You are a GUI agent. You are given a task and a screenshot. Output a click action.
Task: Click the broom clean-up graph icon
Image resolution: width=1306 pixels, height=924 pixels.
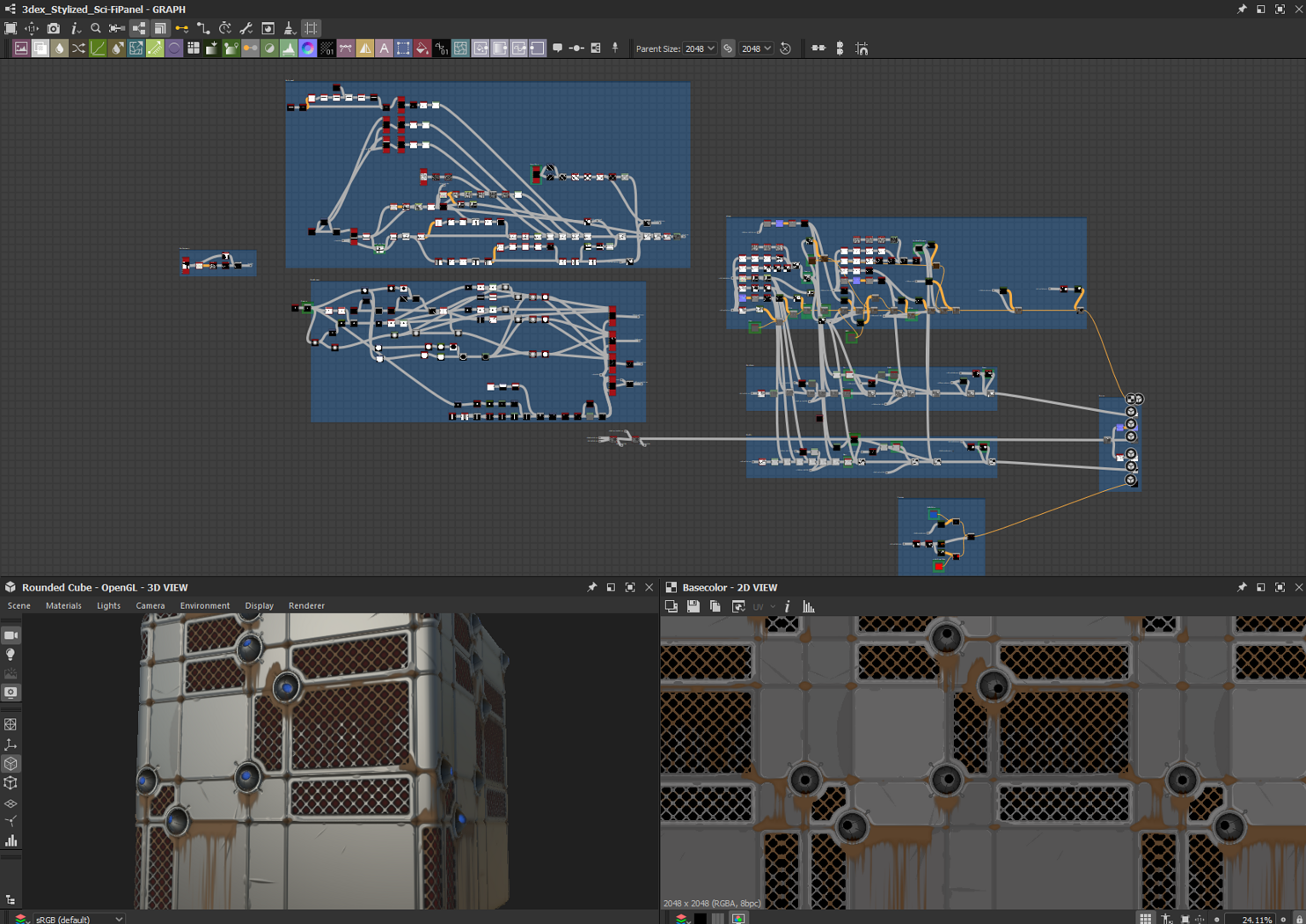coord(289,28)
